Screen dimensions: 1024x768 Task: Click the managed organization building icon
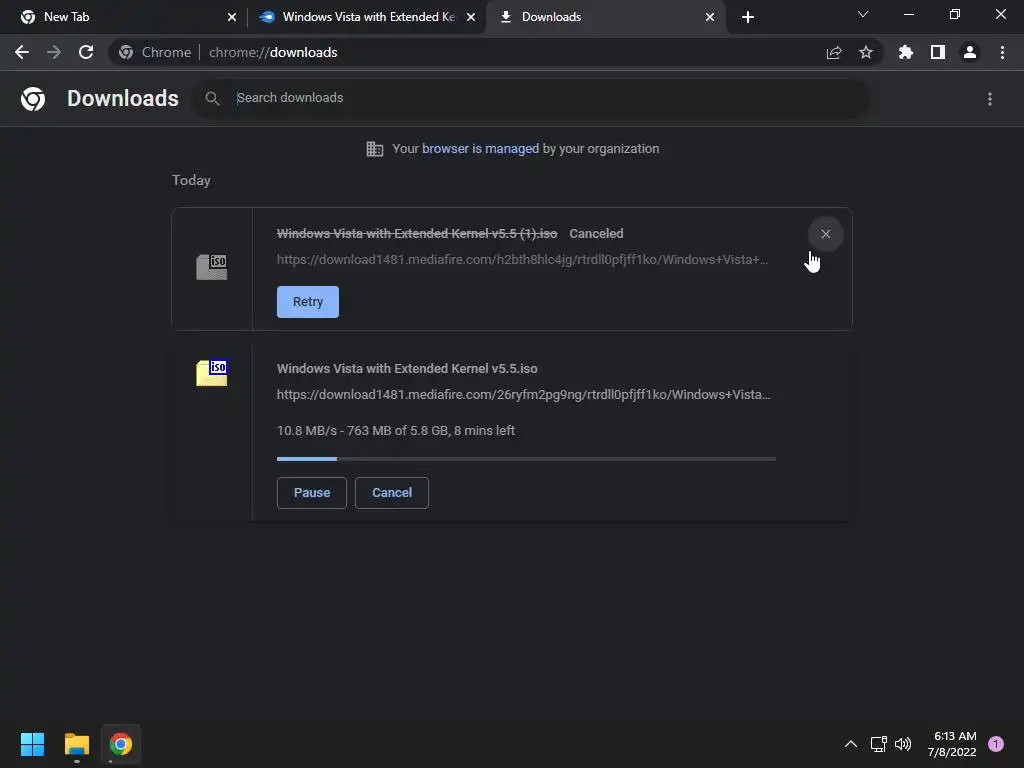pyautogui.click(x=375, y=149)
